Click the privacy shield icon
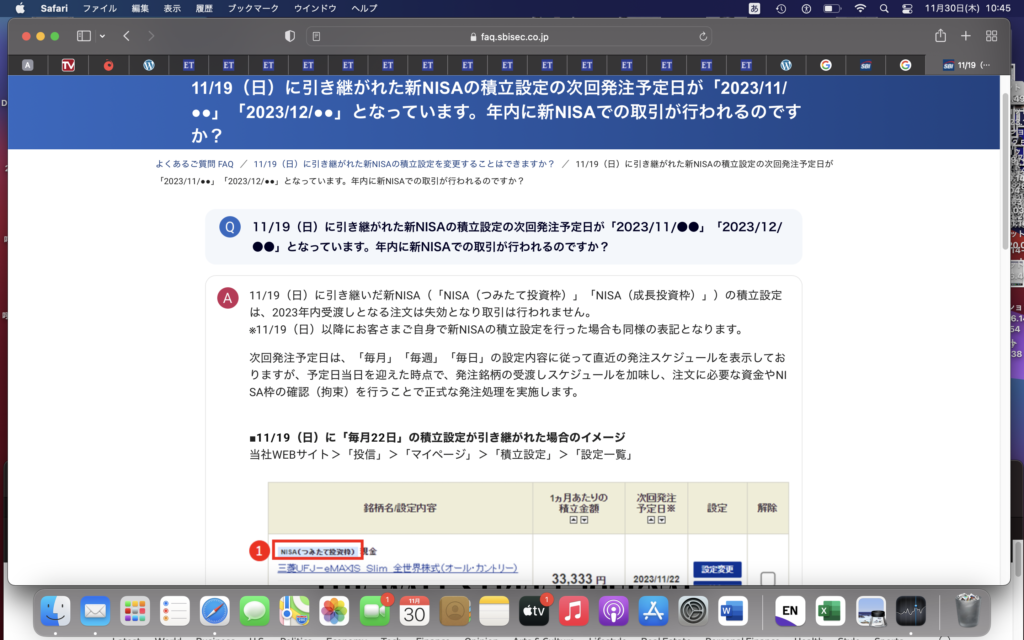The width and height of the screenshot is (1024, 640). pos(290,36)
